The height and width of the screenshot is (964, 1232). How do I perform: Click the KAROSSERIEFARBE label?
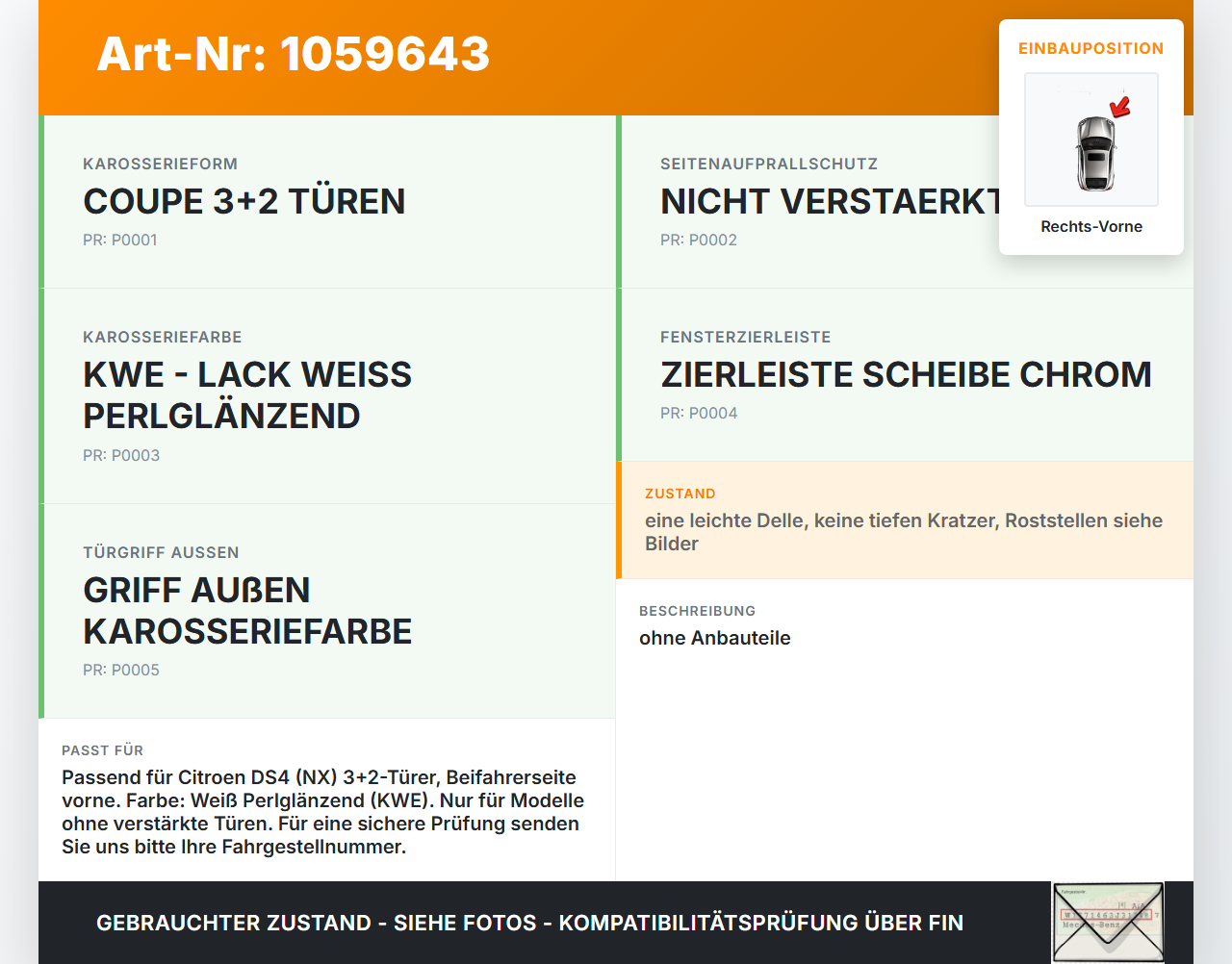click(x=163, y=337)
